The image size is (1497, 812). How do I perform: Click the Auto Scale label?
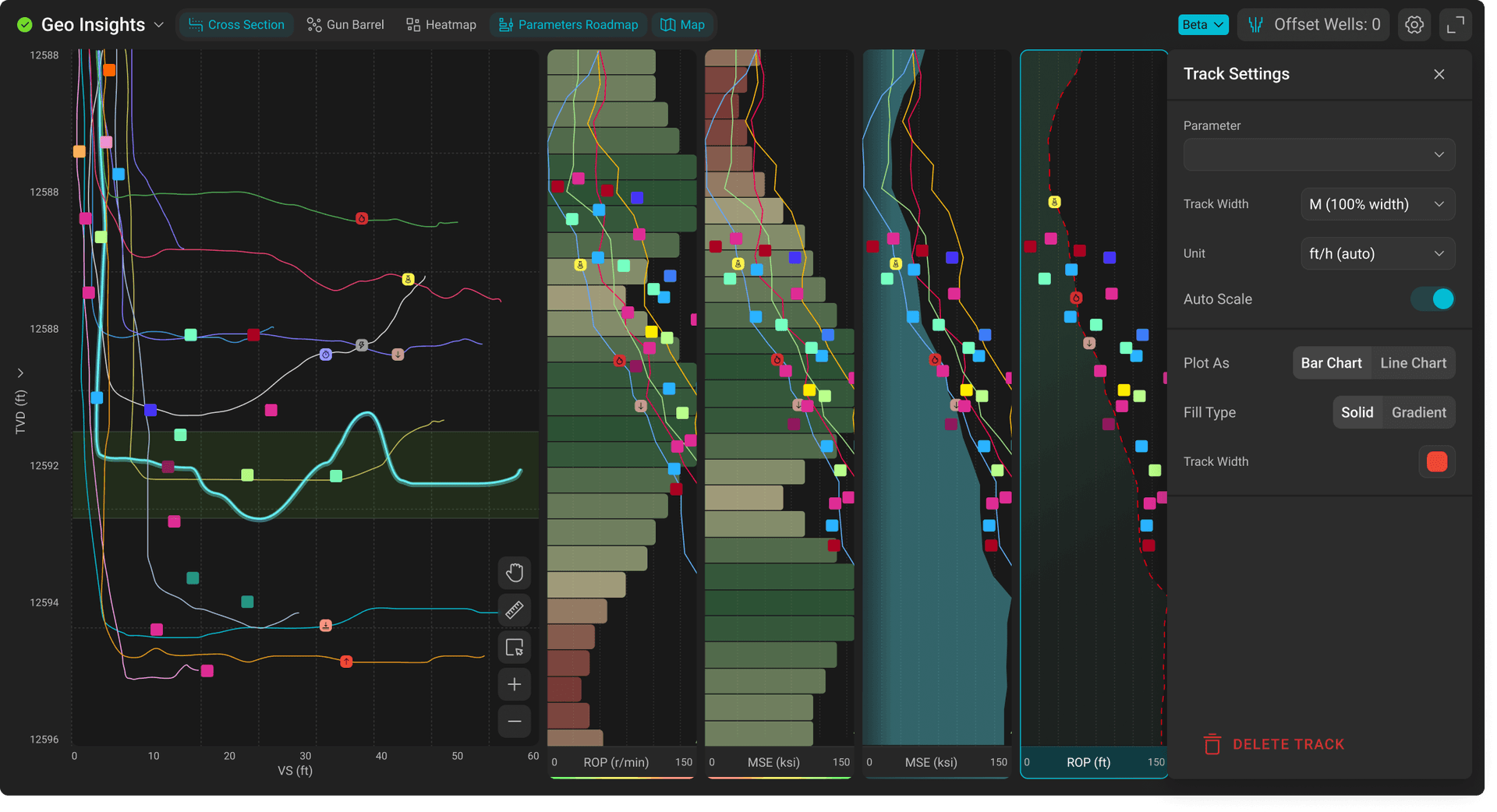coord(1218,299)
